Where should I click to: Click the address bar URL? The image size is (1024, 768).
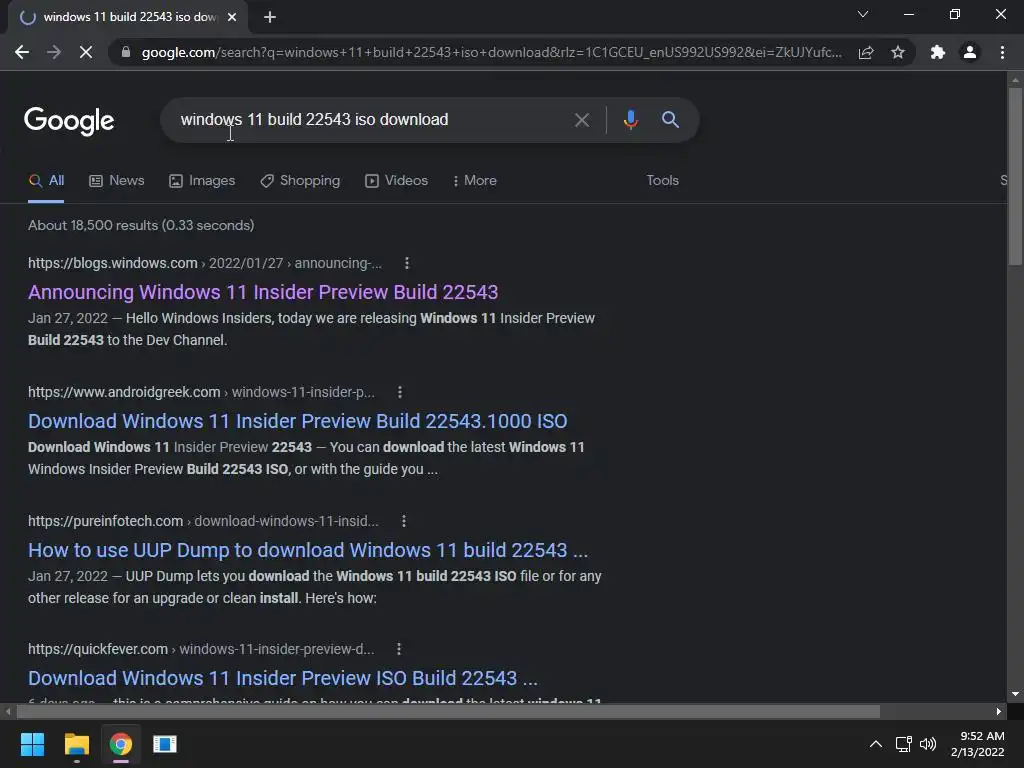(491, 52)
